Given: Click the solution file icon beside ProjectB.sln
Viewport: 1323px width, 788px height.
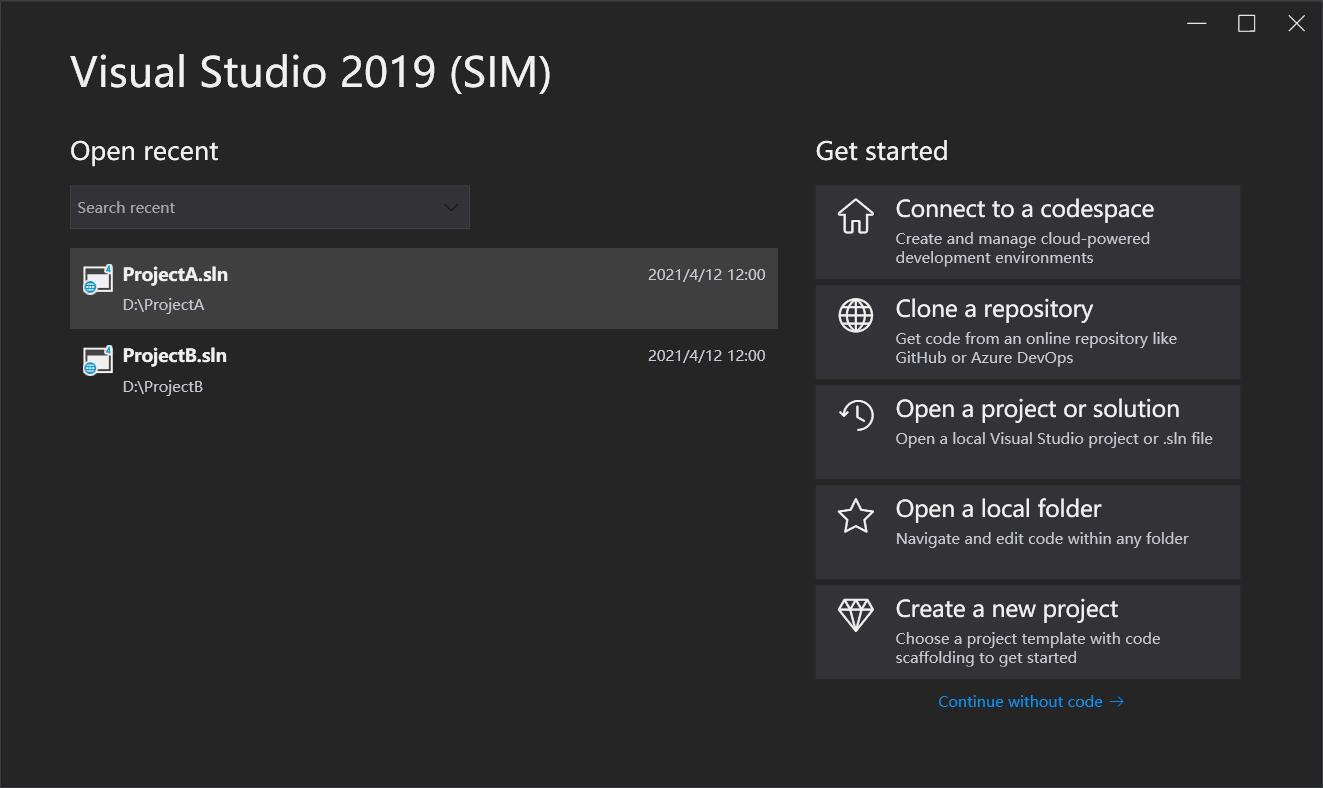Looking at the screenshot, I should (x=97, y=361).
